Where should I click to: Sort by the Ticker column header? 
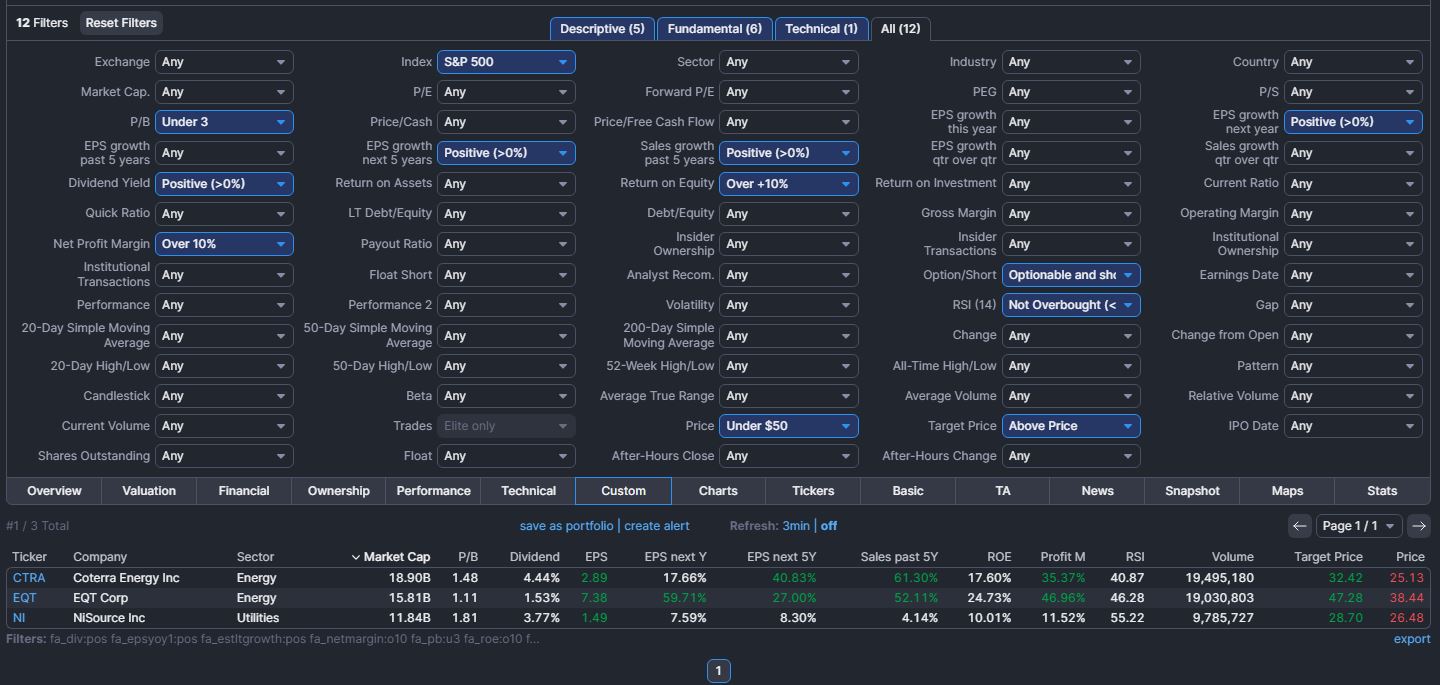[x=29, y=557]
